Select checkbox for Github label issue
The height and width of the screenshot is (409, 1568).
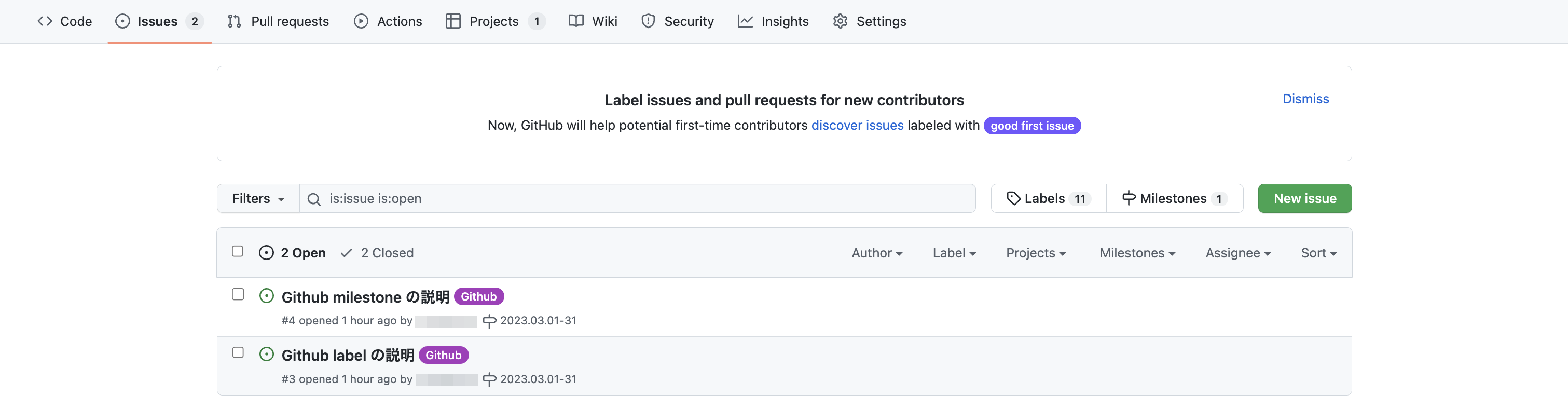coord(238,353)
